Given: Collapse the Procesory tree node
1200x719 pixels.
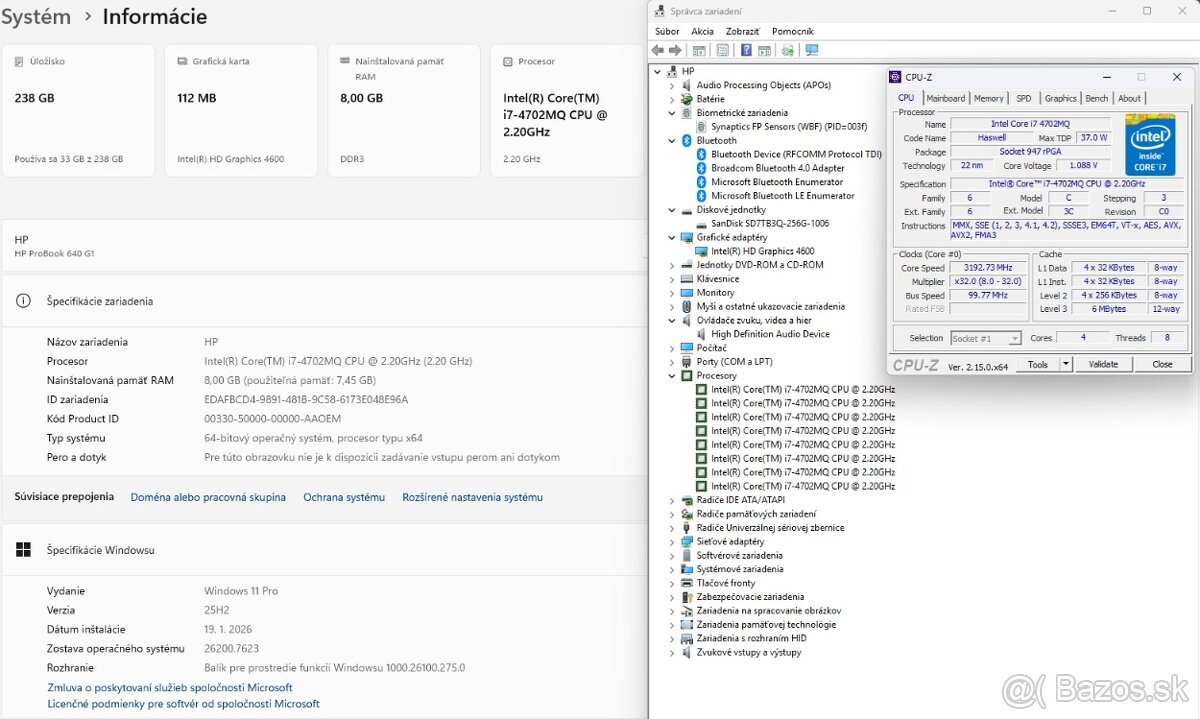Looking at the screenshot, I should coord(672,376).
